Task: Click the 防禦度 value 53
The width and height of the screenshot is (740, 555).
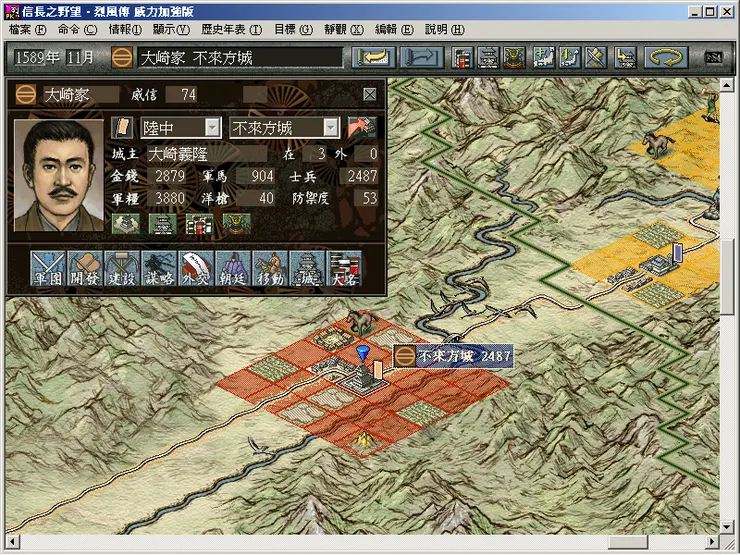Action: click(x=366, y=198)
